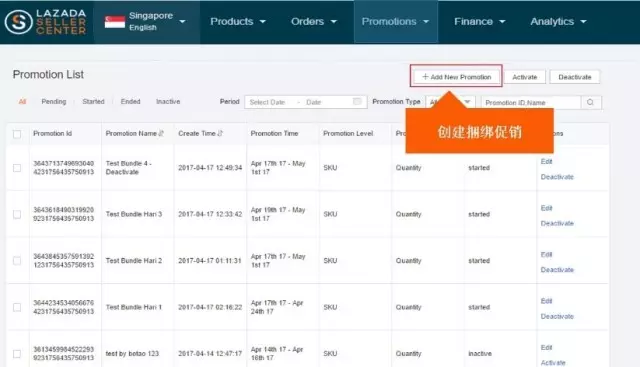This screenshot has width=640, height=367.
Task: Click the Promotion Level column header
Action: pos(348,133)
